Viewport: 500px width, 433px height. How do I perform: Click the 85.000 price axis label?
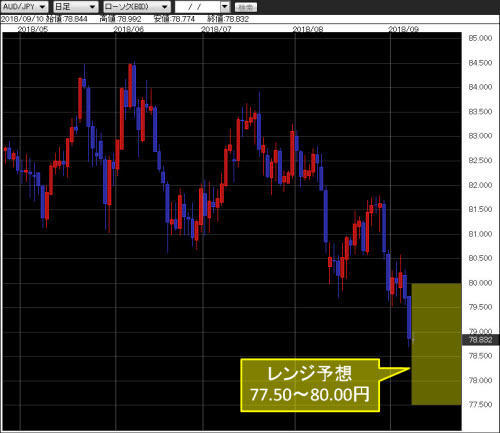click(480, 38)
